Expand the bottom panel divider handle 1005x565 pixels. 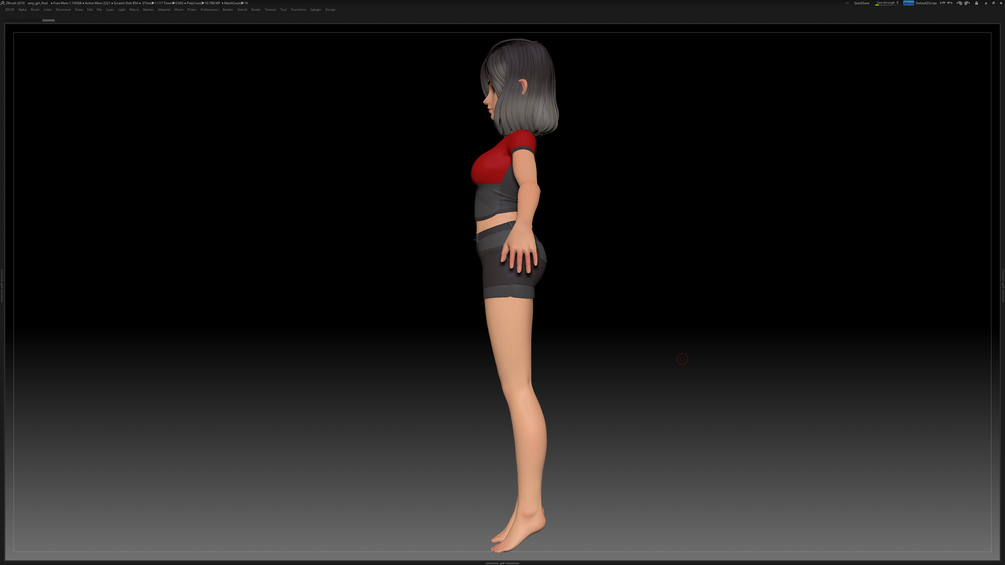[502, 563]
